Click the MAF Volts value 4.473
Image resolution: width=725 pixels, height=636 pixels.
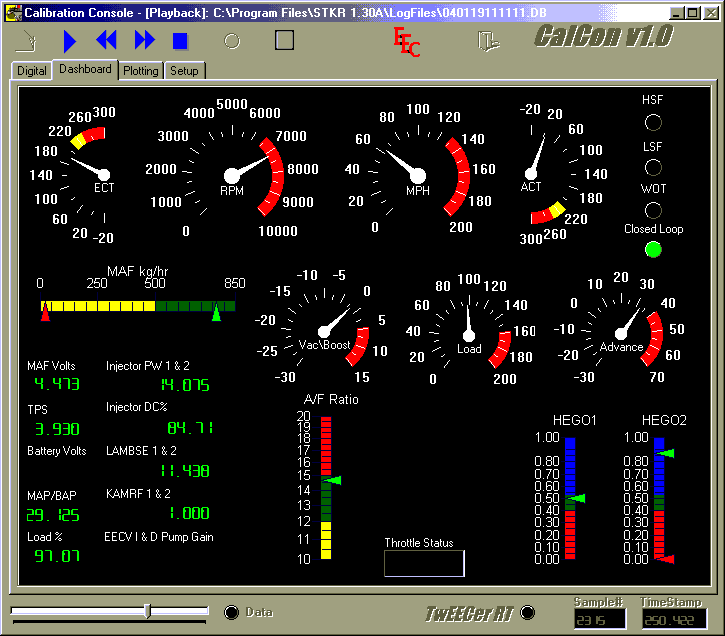[57, 384]
